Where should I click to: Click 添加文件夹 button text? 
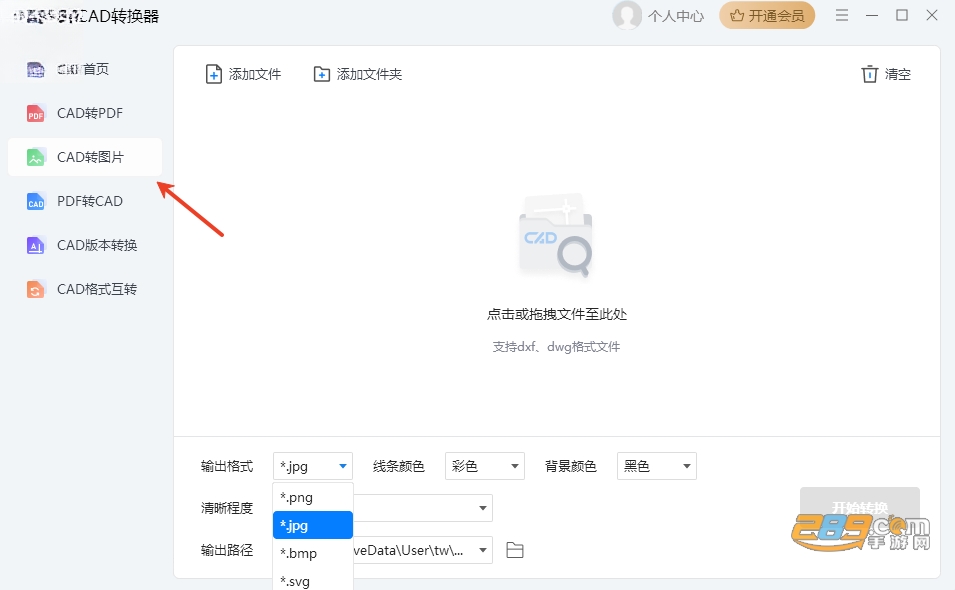369,74
